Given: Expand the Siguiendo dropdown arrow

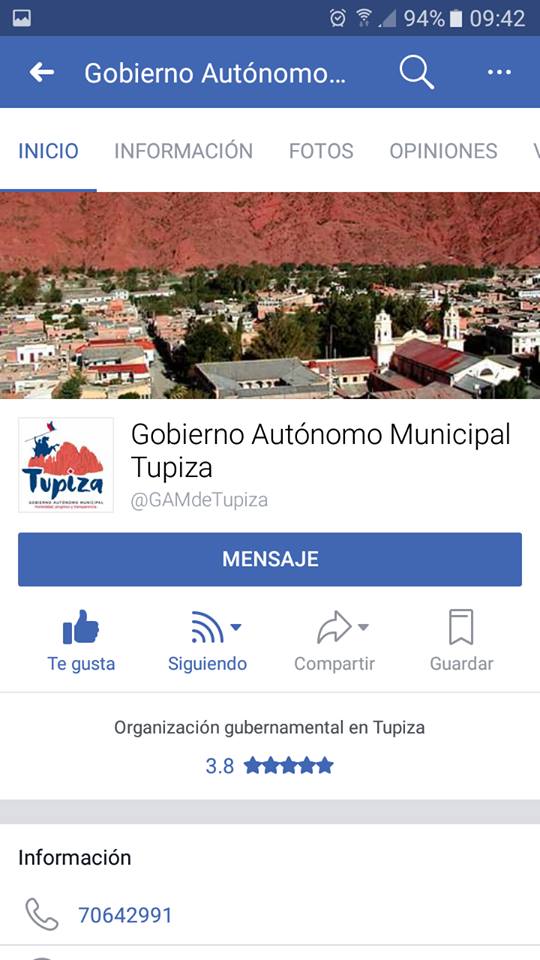Looking at the screenshot, I should 236,626.
